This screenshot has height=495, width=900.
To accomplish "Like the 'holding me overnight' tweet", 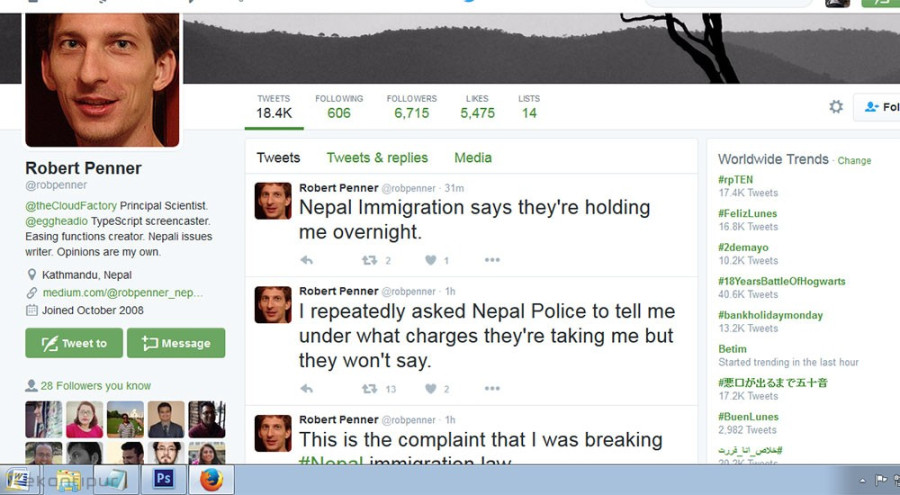I will point(431,260).
